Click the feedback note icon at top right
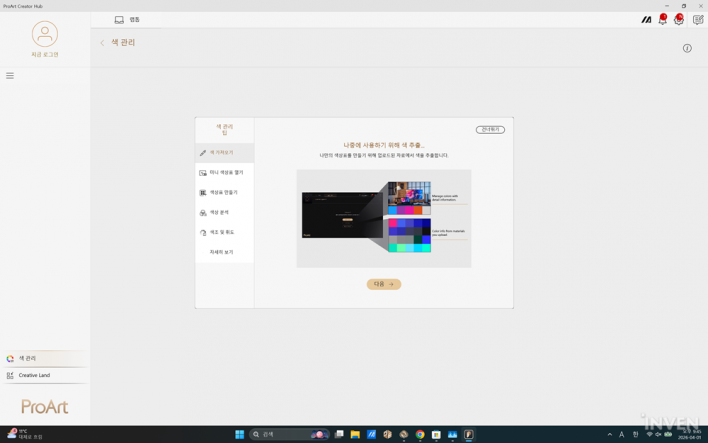This screenshot has width=708, height=443. [697, 20]
